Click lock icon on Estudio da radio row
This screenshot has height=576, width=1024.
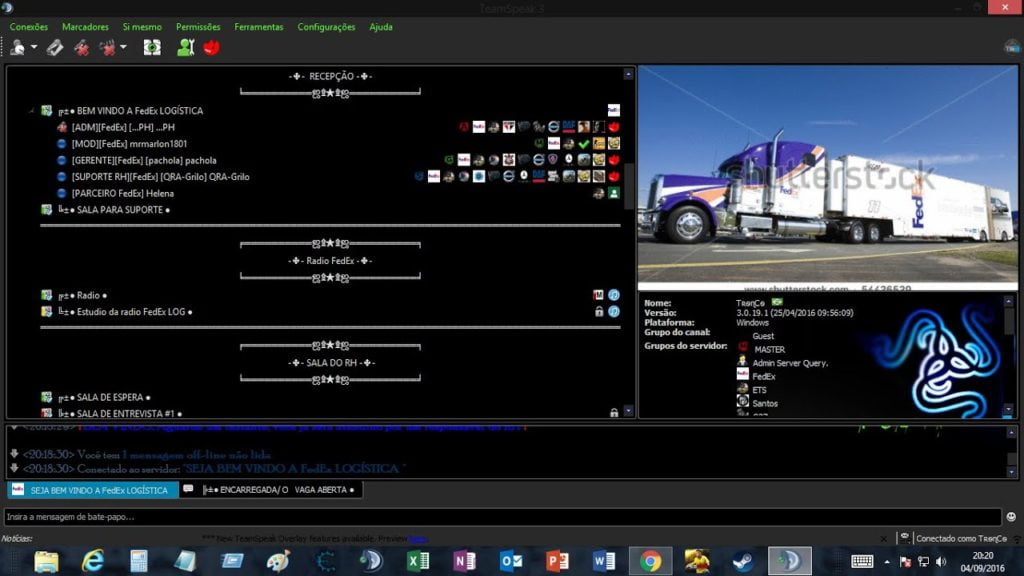[599, 312]
